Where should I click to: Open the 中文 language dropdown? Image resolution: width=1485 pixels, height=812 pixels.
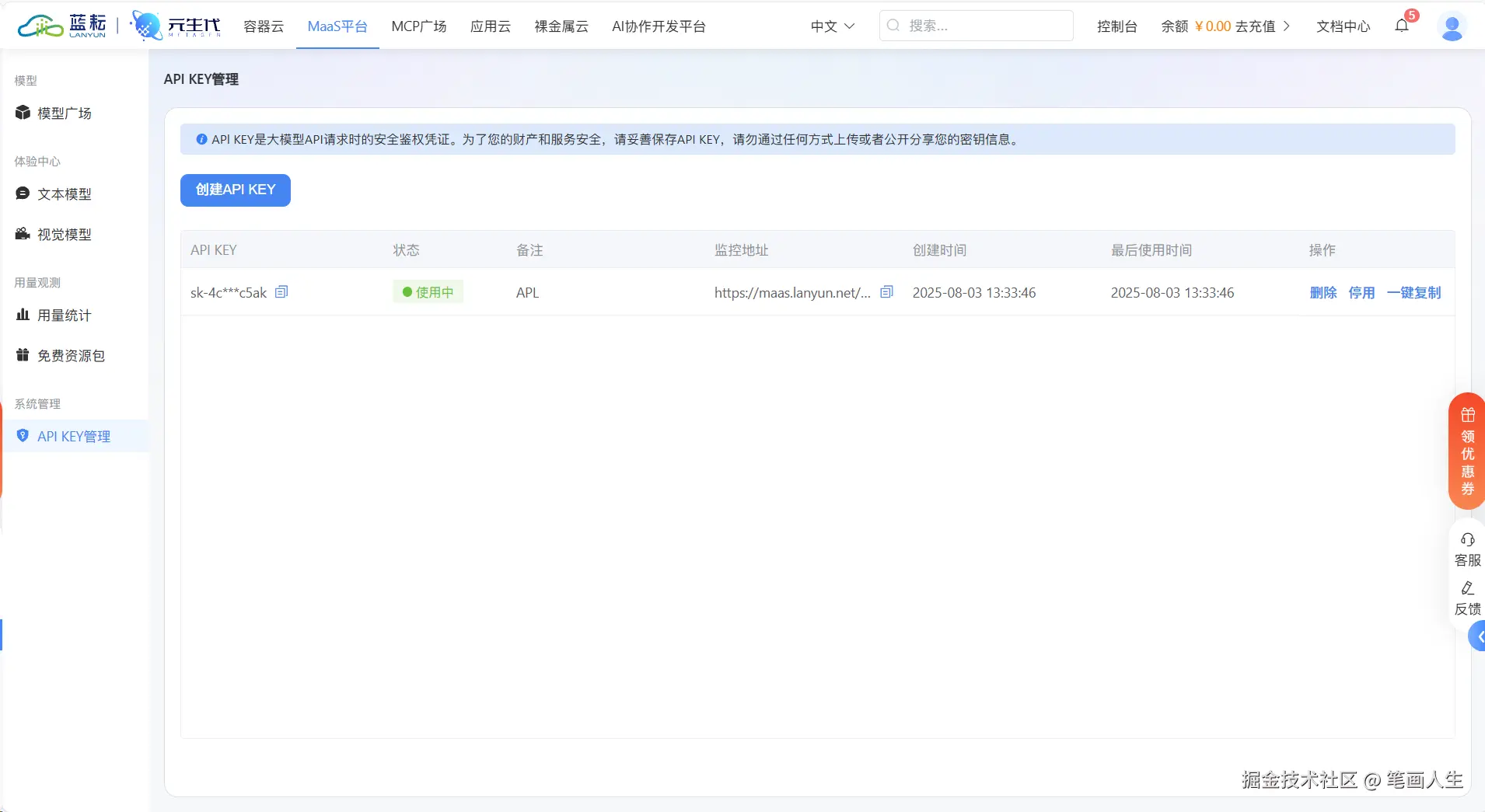pos(832,26)
